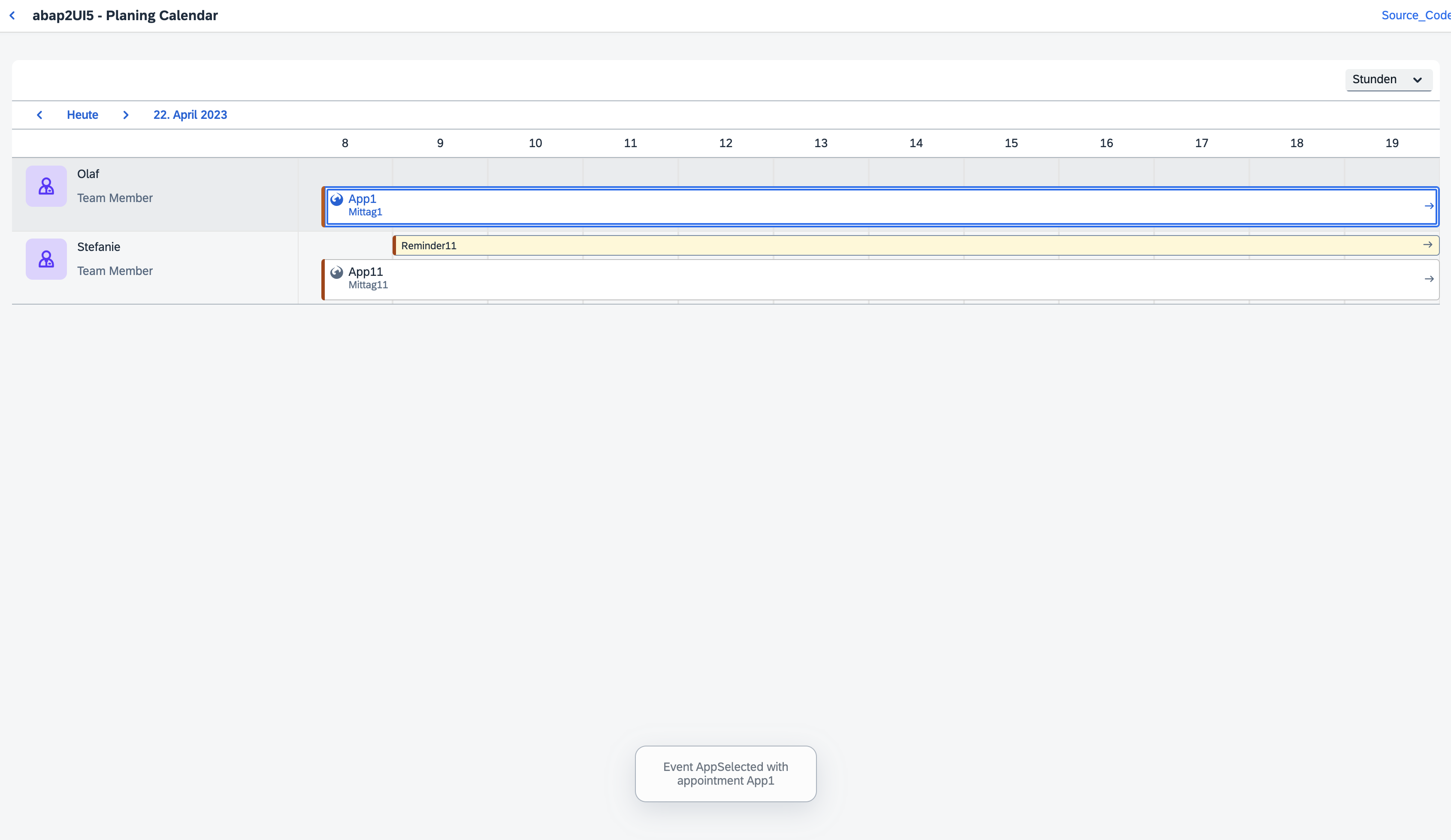Click the Heute button
This screenshot has height=840, width=1451.
coord(82,115)
